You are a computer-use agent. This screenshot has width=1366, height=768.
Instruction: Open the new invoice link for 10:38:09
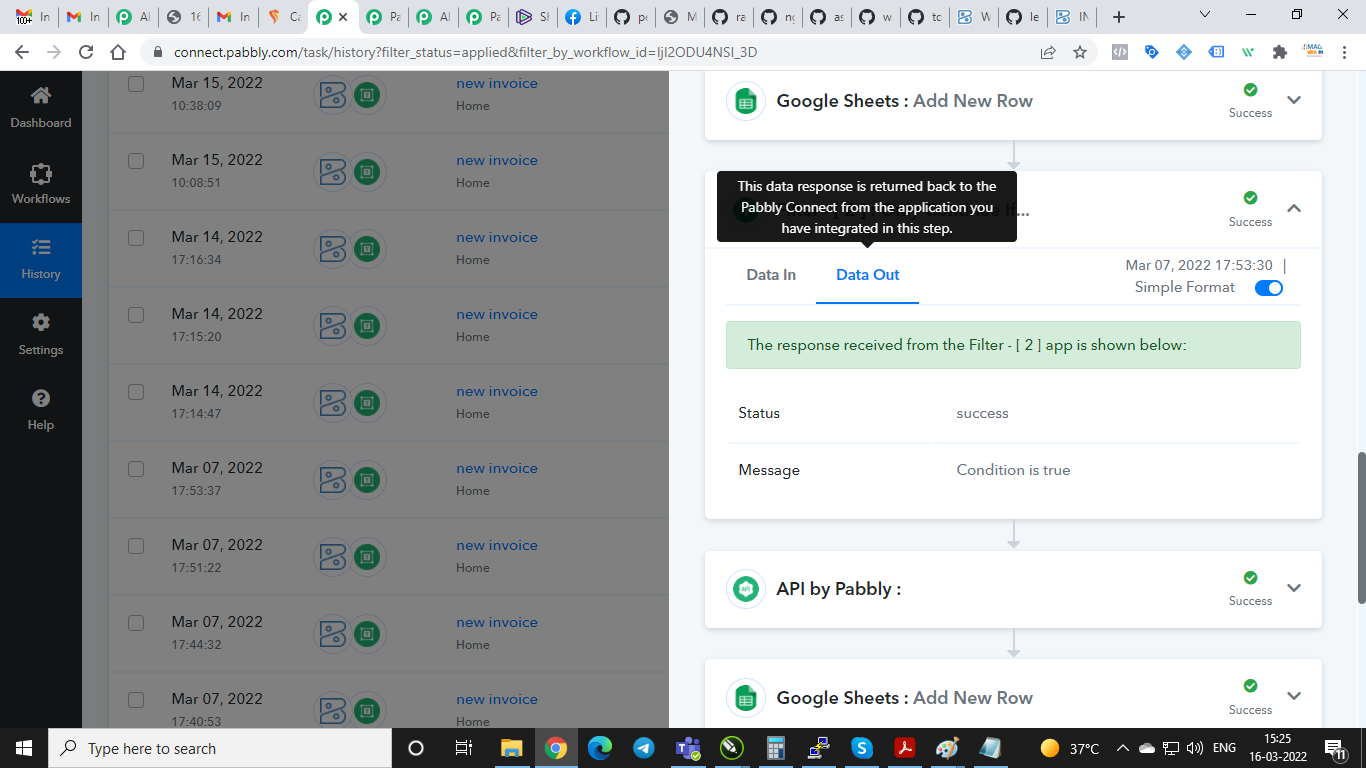[497, 84]
